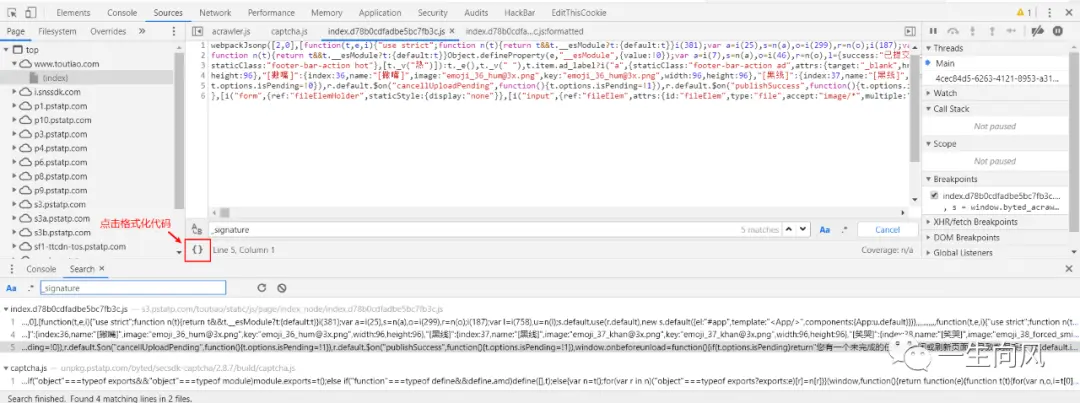Switch to the Network panel
The height and width of the screenshot is (403, 1080).
coord(215,12)
